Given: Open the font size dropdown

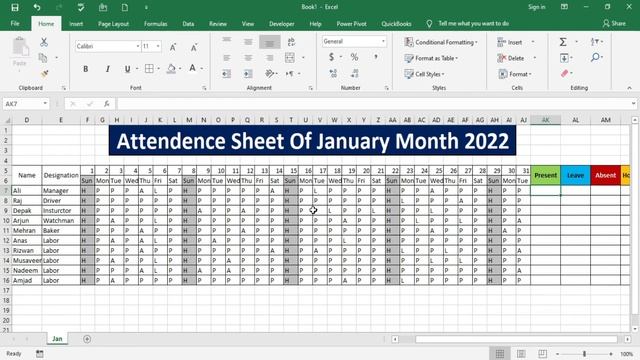Looking at the screenshot, I should tap(158, 47).
